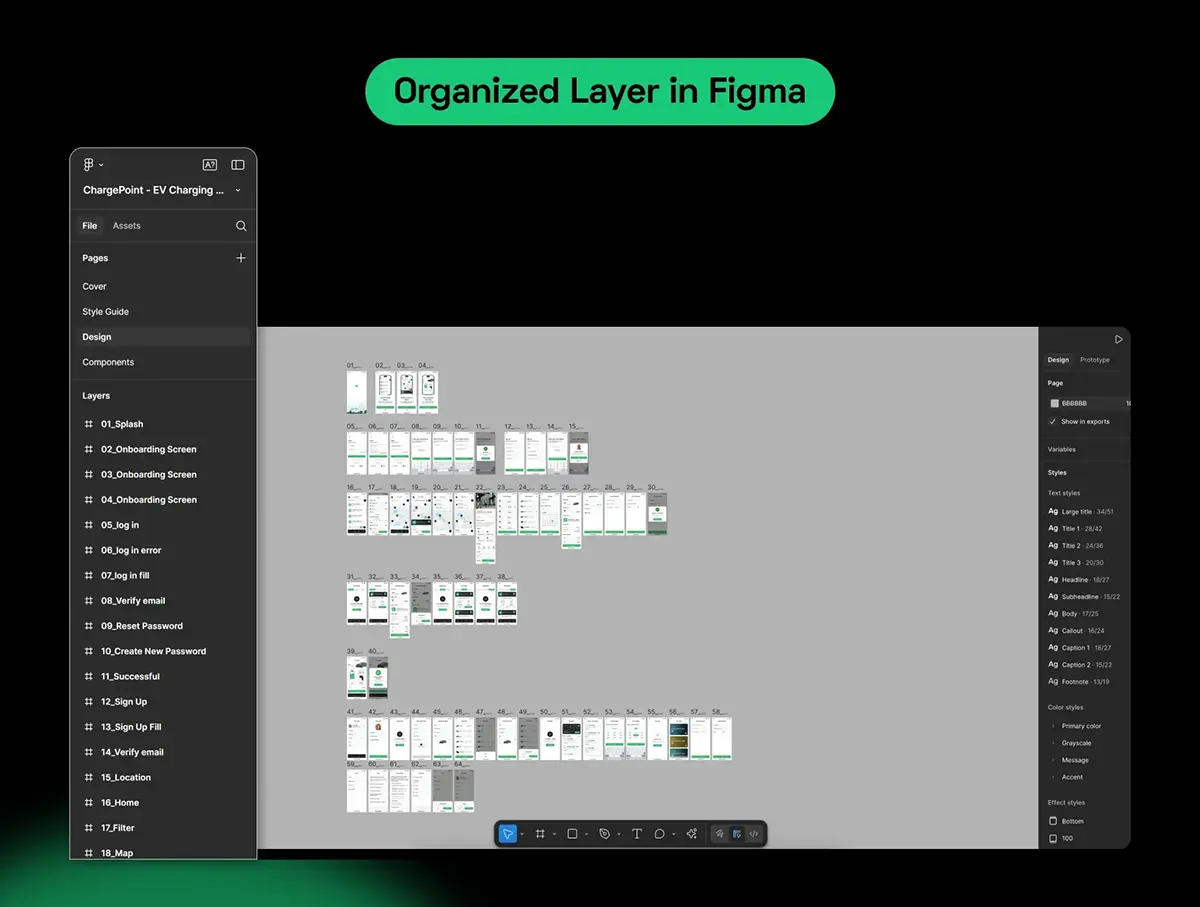Open Pen tool options dropdown arrow
The image size is (1200, 907).
point(618,834)
